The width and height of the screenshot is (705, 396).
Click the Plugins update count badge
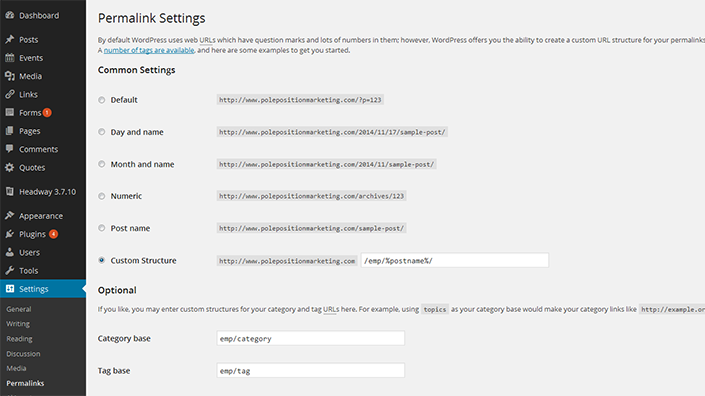pos(54,234)
